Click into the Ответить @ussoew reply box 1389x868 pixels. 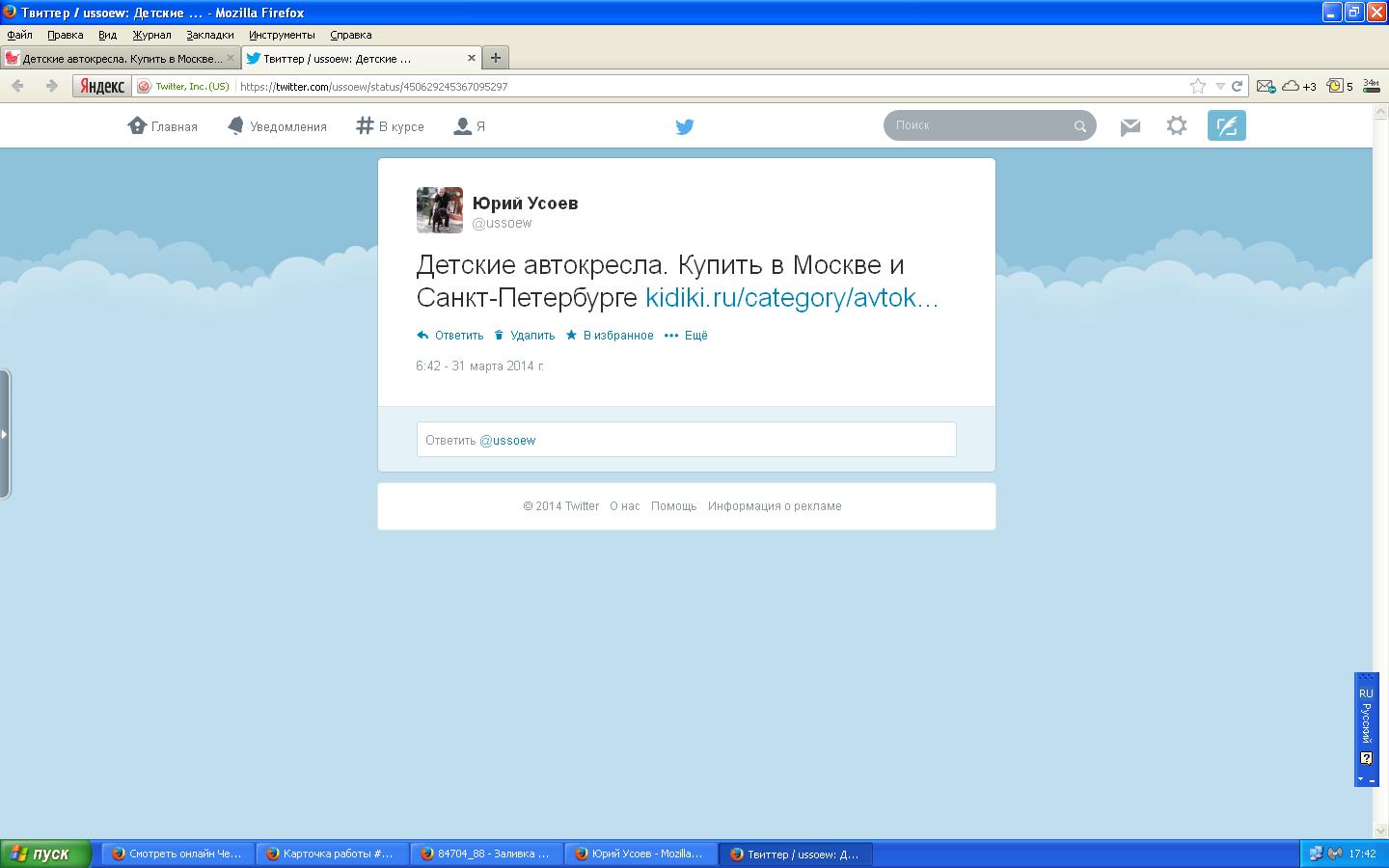(687, 440)
